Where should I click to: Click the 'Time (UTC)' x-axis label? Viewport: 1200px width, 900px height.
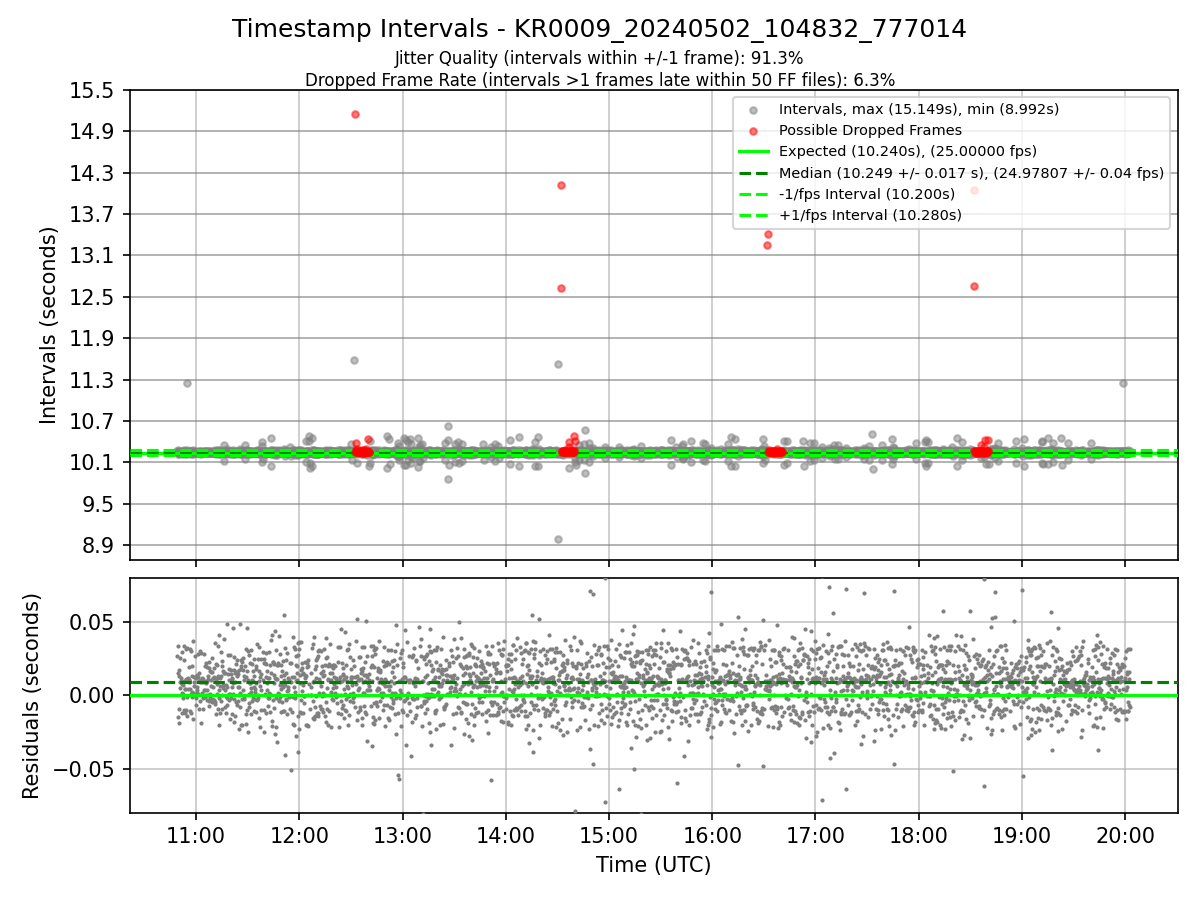[x=653, y=865]
